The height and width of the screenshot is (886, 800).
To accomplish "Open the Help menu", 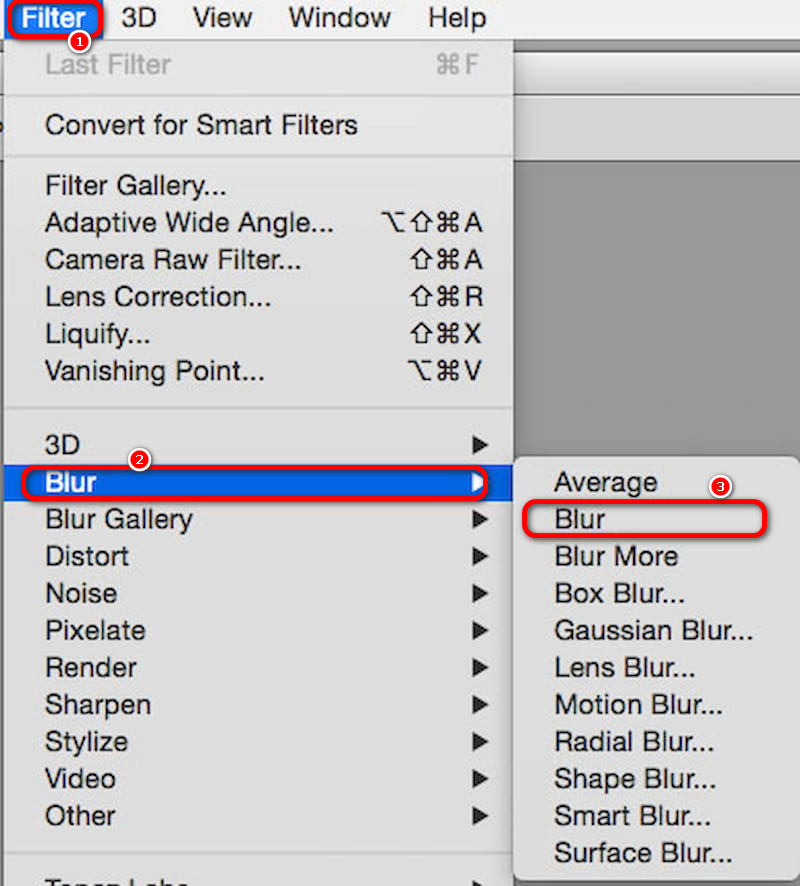I will [456, 18].
